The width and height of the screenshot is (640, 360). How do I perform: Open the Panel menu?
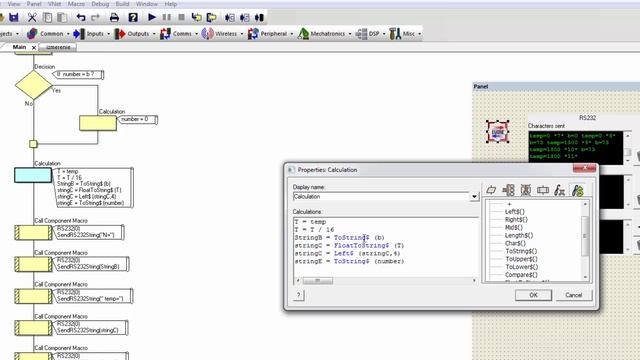click(34, 4)
